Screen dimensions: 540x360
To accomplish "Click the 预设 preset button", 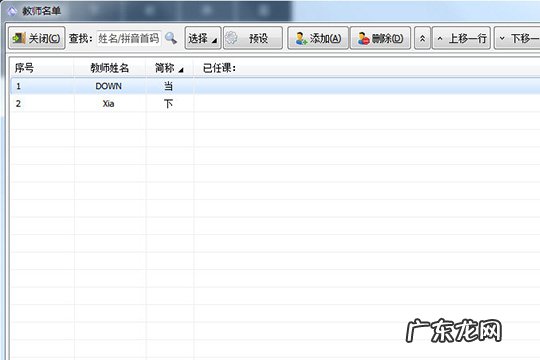I will coord(253,38).
